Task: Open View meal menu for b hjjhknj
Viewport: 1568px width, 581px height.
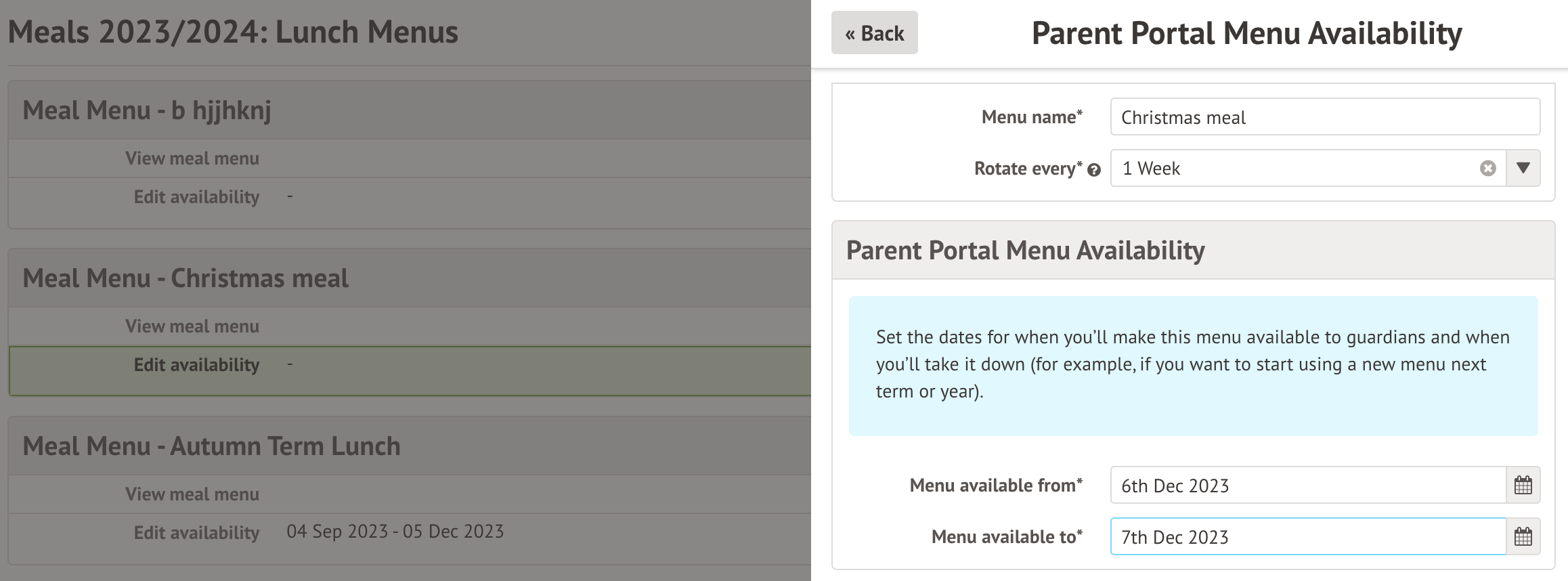Action: click(x=192, y=158)
